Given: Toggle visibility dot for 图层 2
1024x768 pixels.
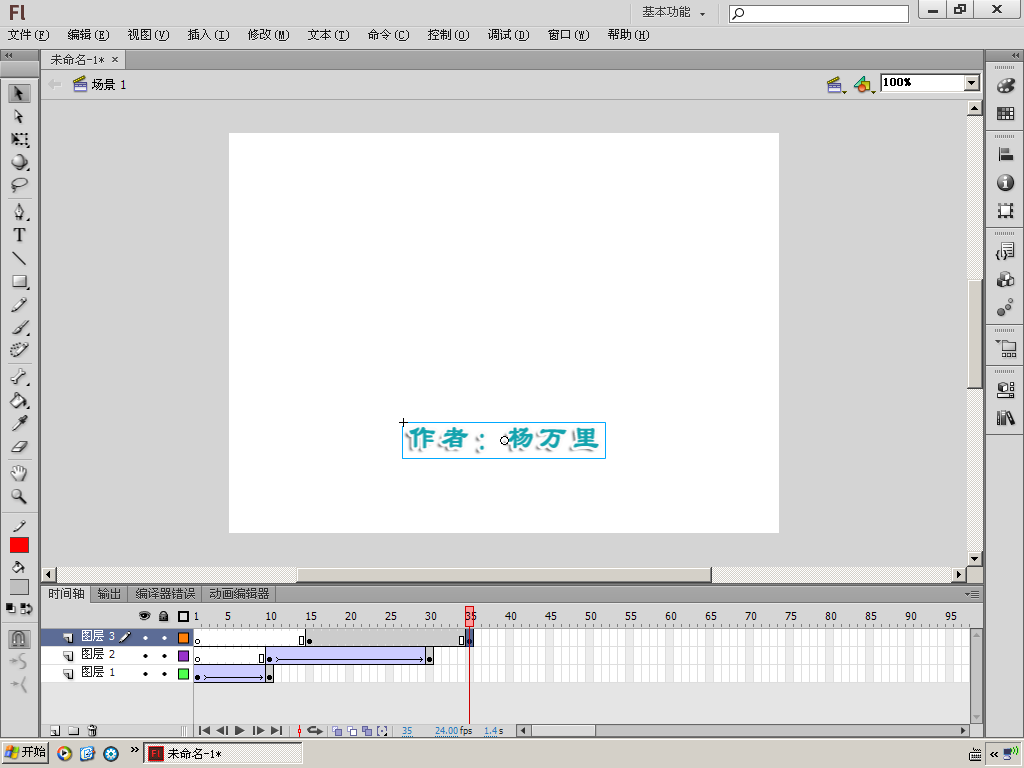Looking at the screenshot, I should 145,656.
